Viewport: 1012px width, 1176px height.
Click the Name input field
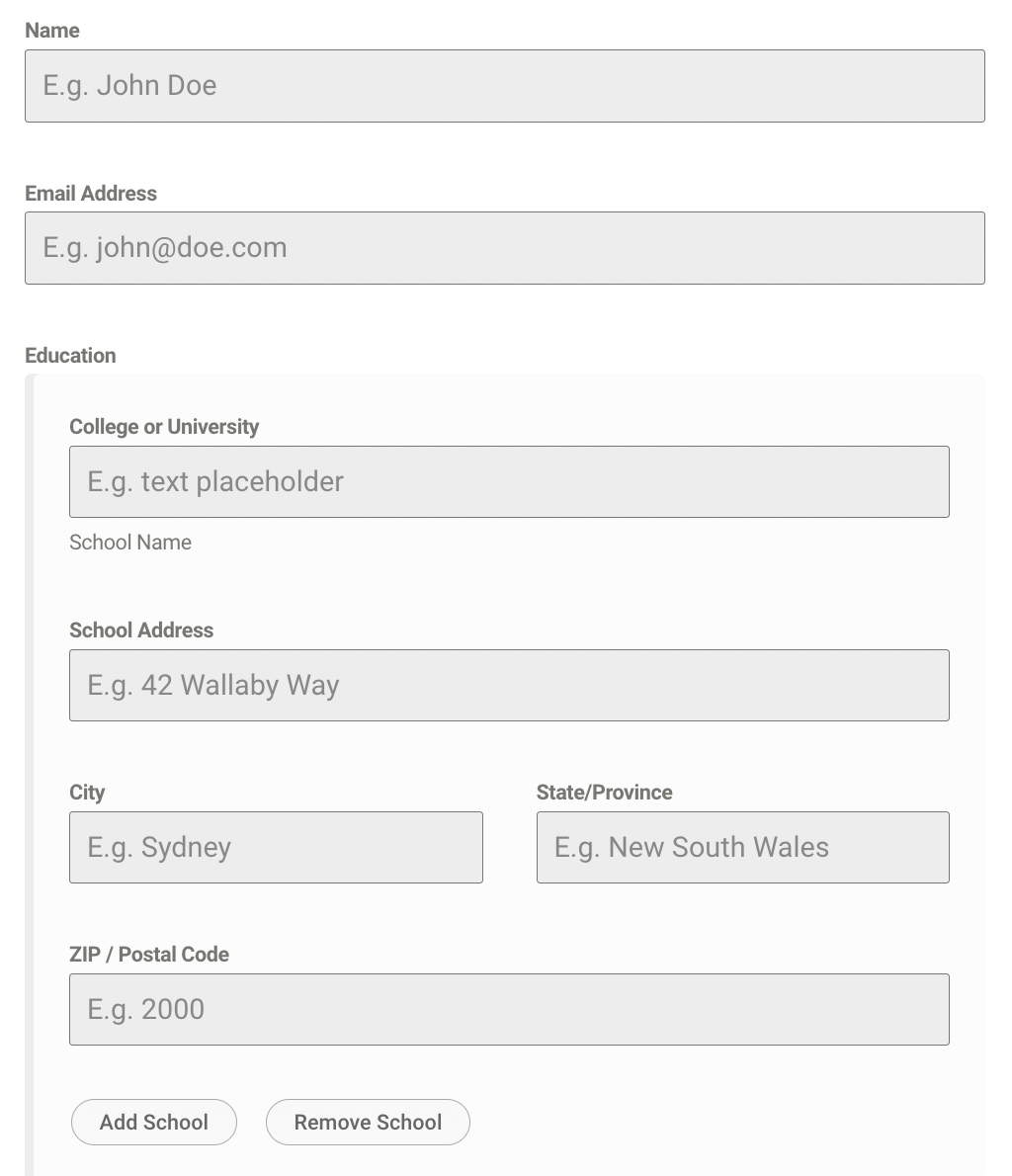[505, 86]
